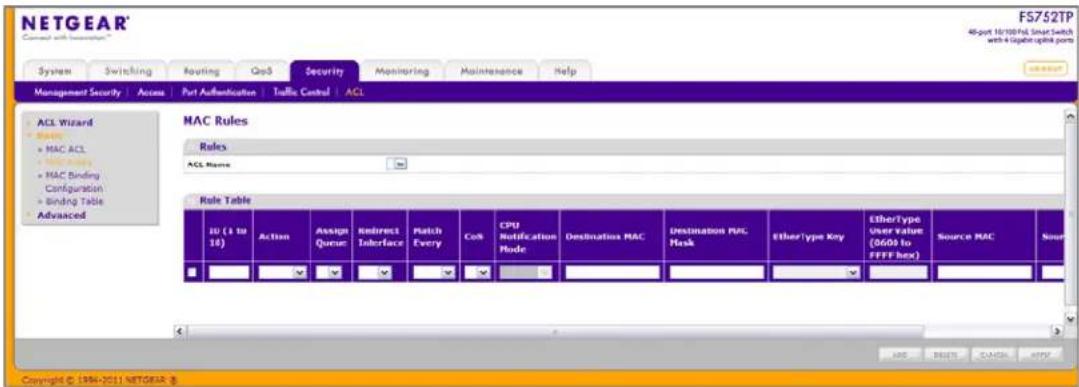Click horizontal scrollbar right arrow
Screen dimensions: 1079x387
tap(1056, 332)
